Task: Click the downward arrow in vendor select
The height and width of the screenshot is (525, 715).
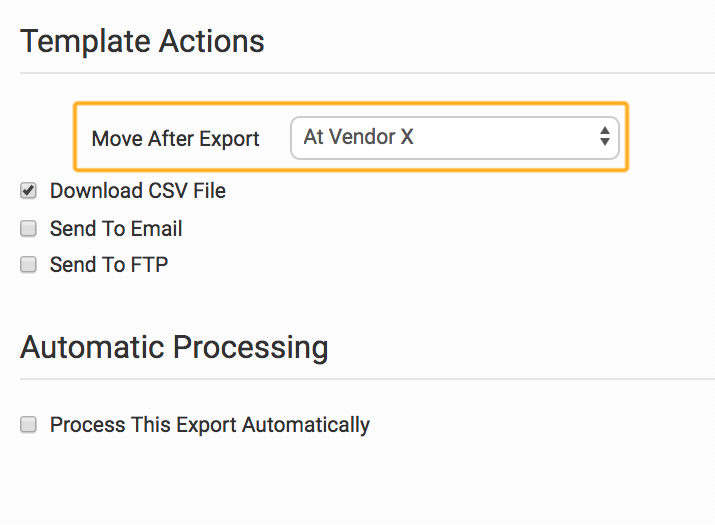Action: (x=604, y=144)
